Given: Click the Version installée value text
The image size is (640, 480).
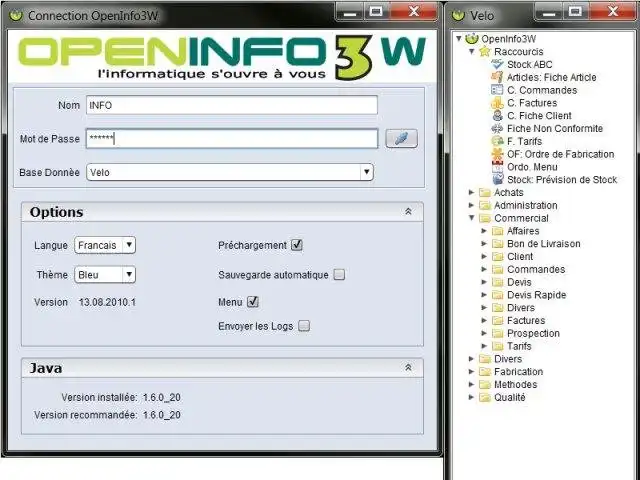Looking at the screenshot, I should (162, 397).
